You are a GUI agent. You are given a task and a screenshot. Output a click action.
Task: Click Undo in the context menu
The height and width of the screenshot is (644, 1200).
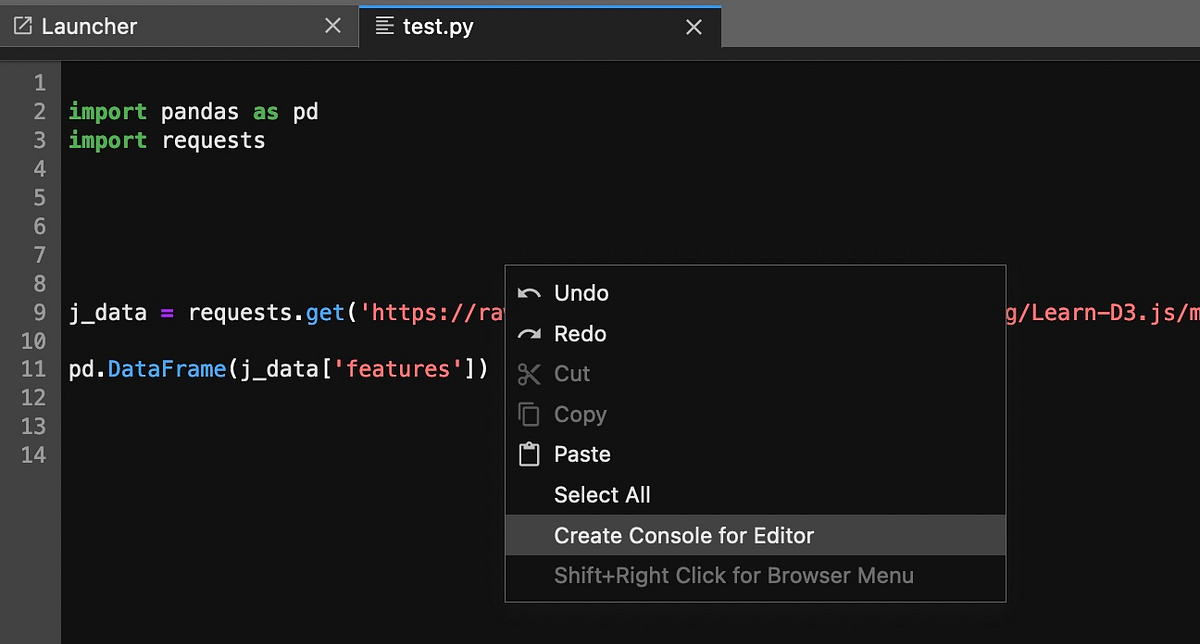pyautogui.click(x=581, y=292)
